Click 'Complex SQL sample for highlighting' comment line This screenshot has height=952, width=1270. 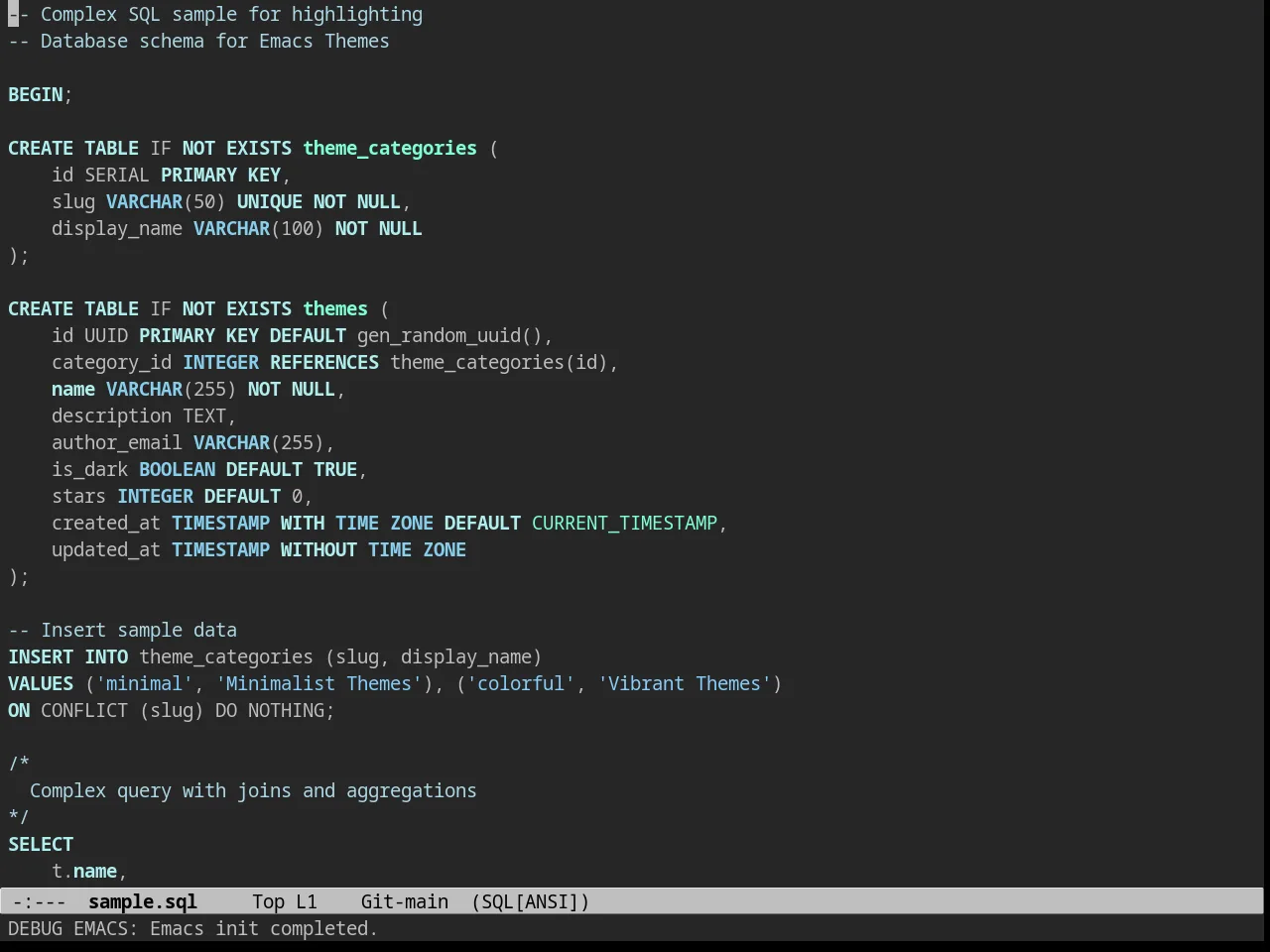tap(215, 14)
